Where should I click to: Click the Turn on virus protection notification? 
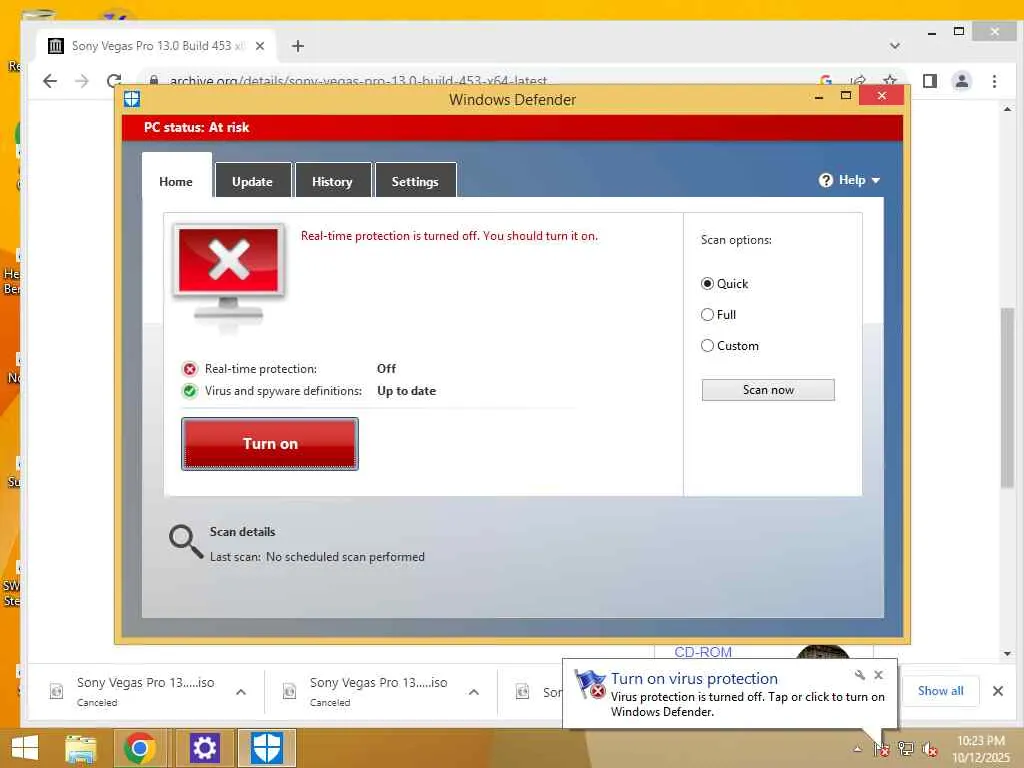[729, 694]
